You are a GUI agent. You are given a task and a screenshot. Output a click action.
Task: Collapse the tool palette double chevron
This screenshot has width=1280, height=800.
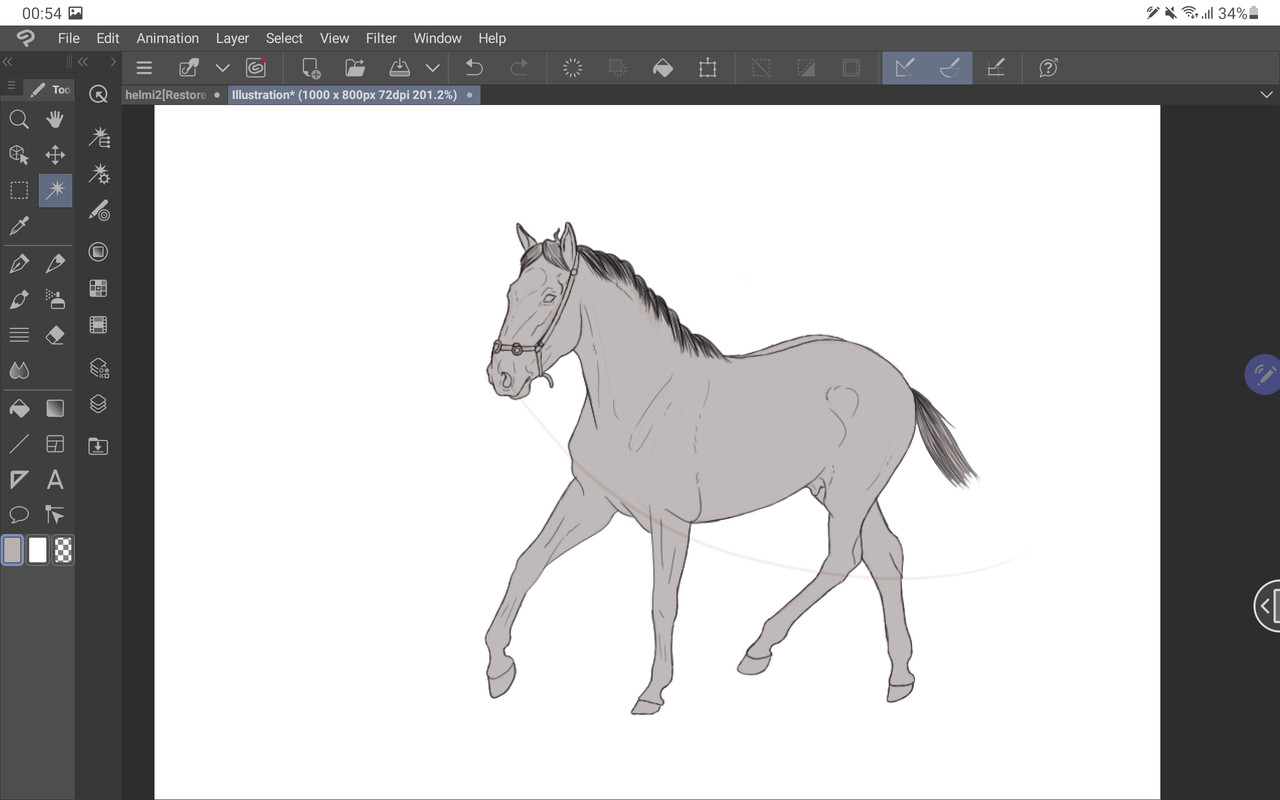pos(8,62)
